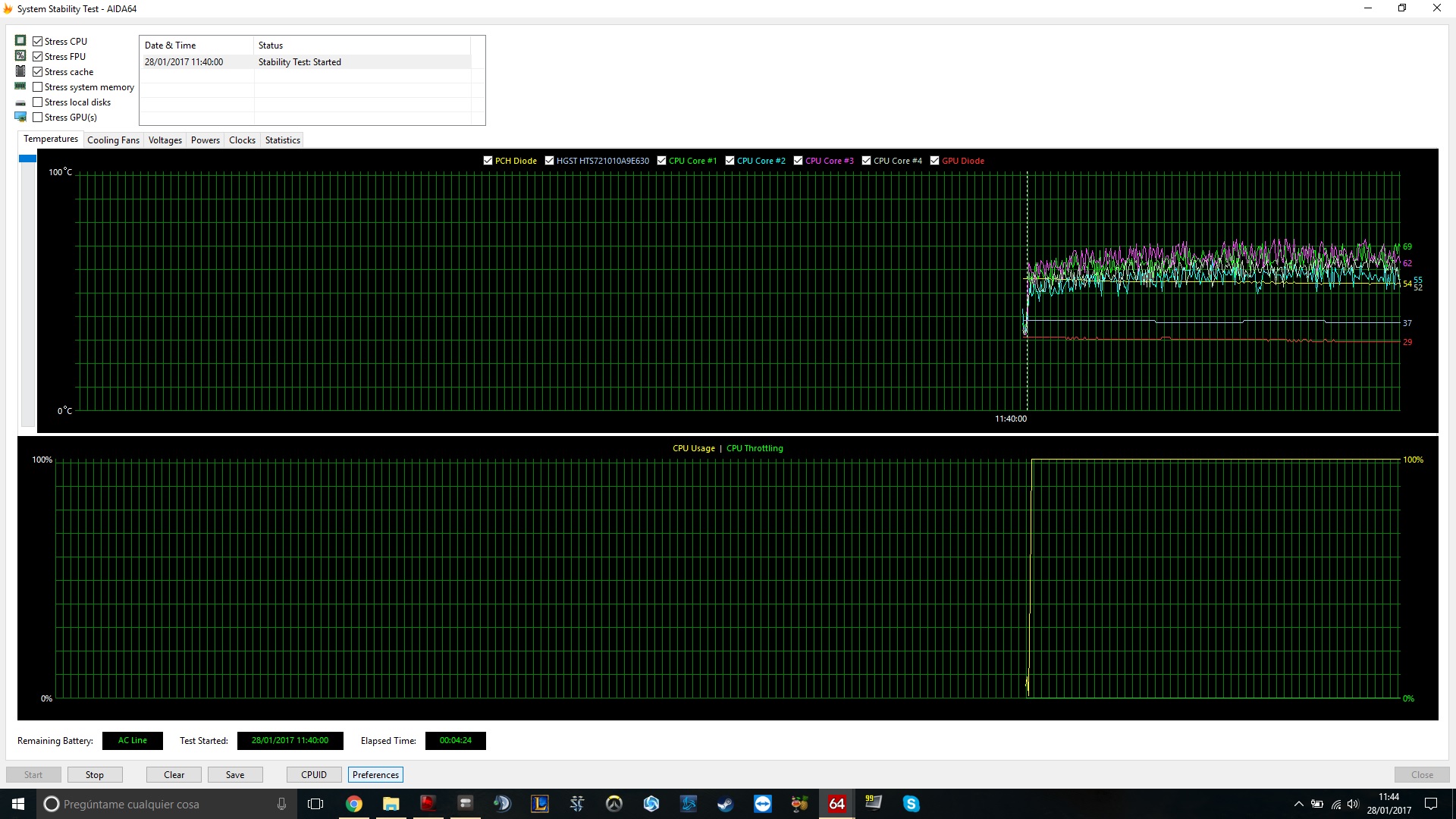Click the Date & Time column header
Image resolution: width=1456 pixels, height=819 pixels.
(196, 45)
